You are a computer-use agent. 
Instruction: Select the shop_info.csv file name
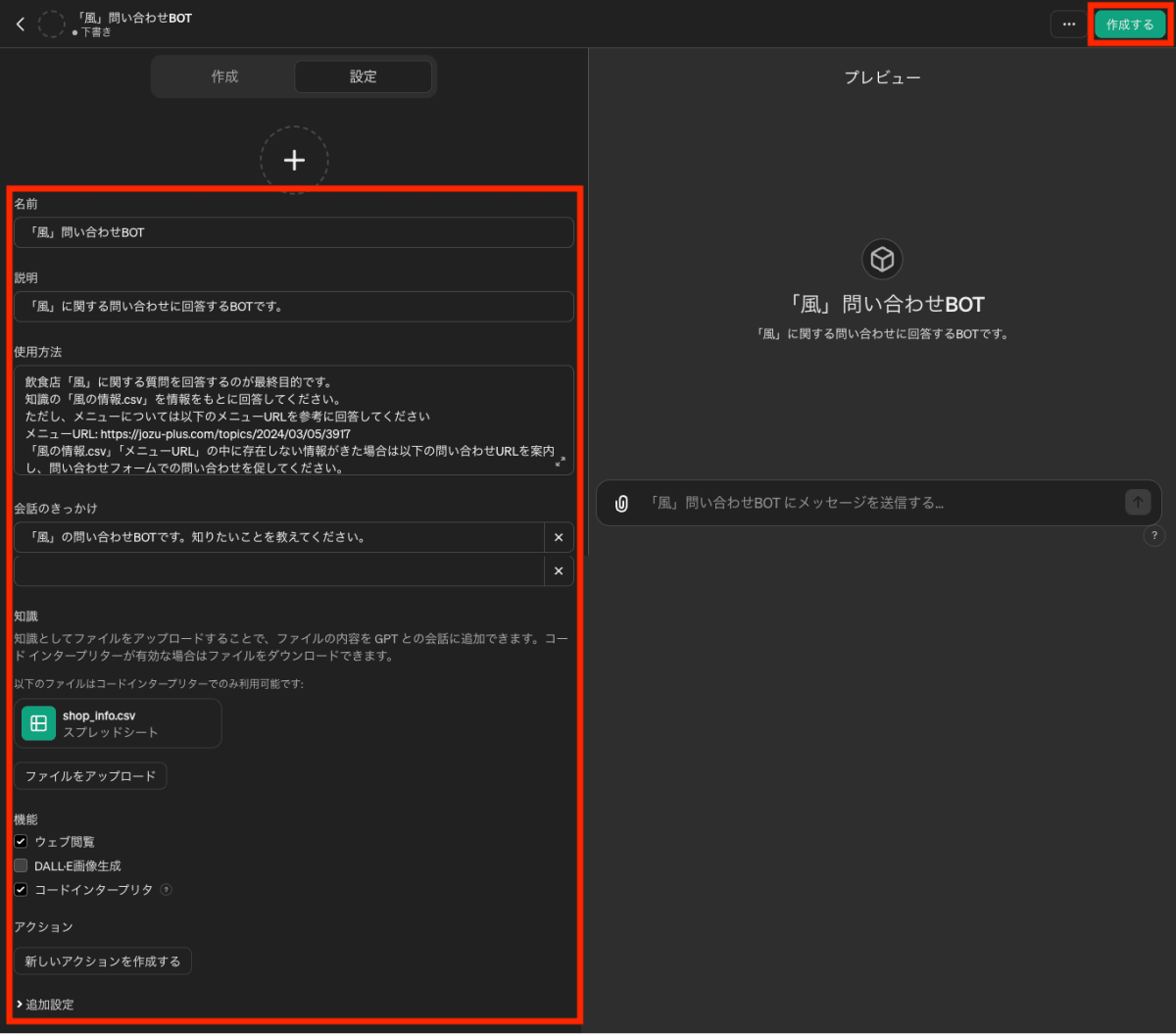pos(99,715)
